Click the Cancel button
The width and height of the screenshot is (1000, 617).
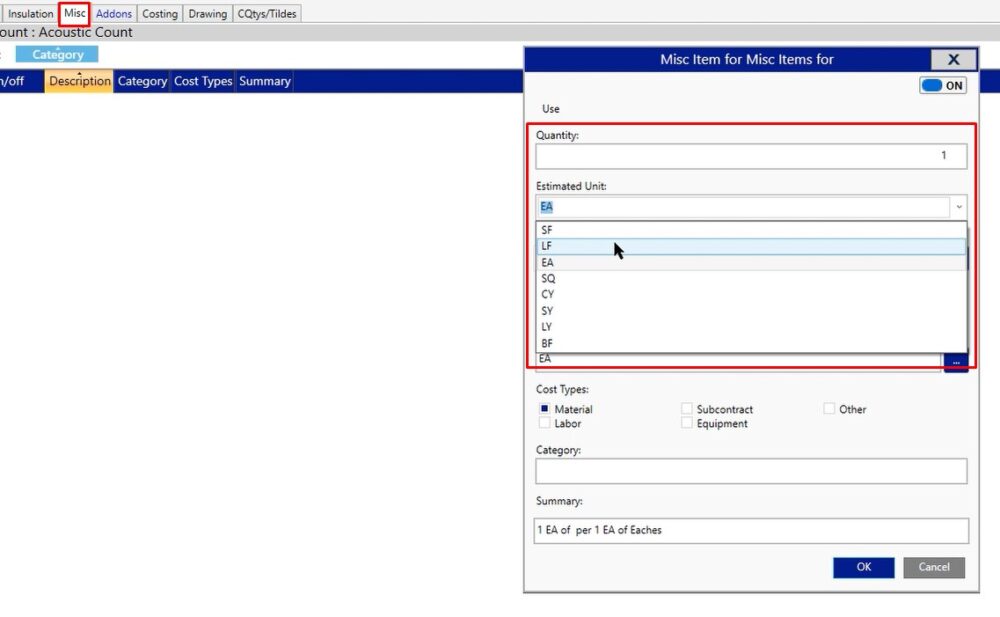point(934,567)
